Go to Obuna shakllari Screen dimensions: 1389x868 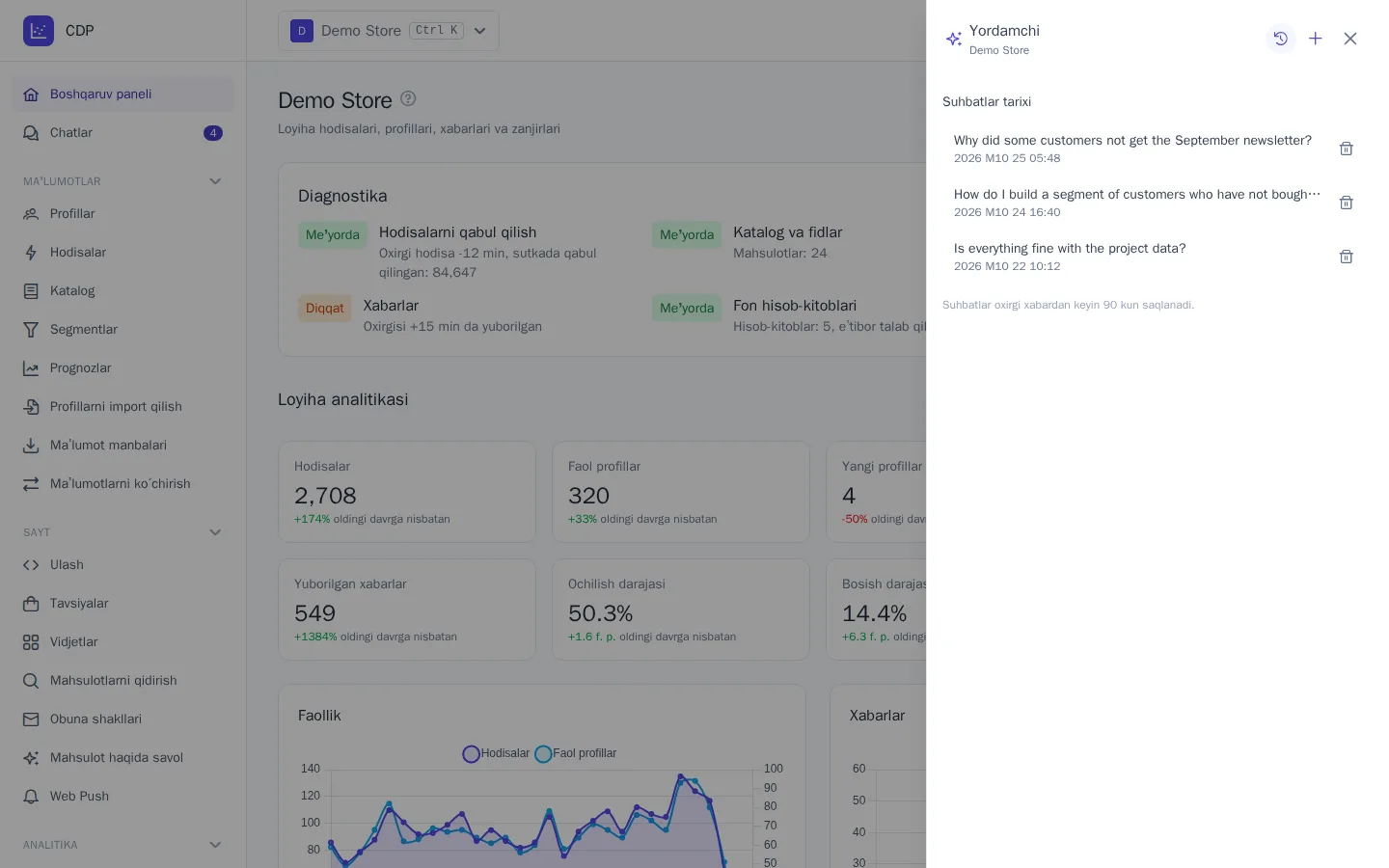tap(123, 719)
